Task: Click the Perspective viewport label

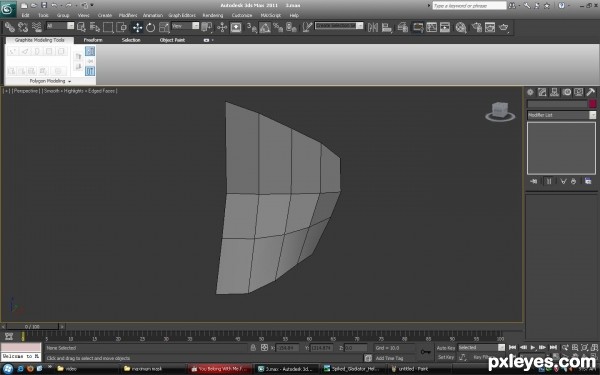Action: pyautogui.click(x=25, y=91)
